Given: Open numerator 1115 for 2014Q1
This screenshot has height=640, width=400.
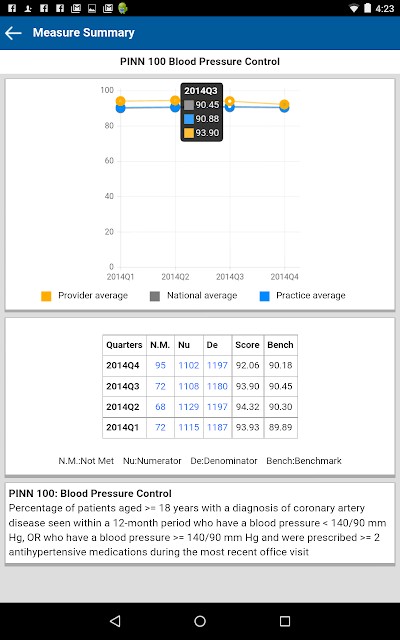Looking at the screenshot, I should point(189,427).
